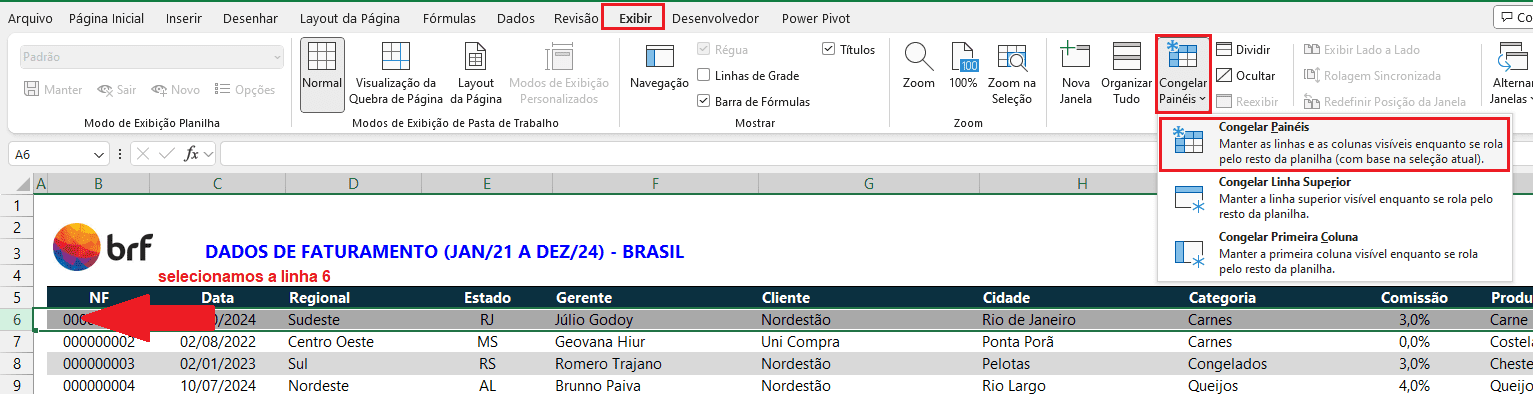Select the Exibir tab

pos(634,18)
